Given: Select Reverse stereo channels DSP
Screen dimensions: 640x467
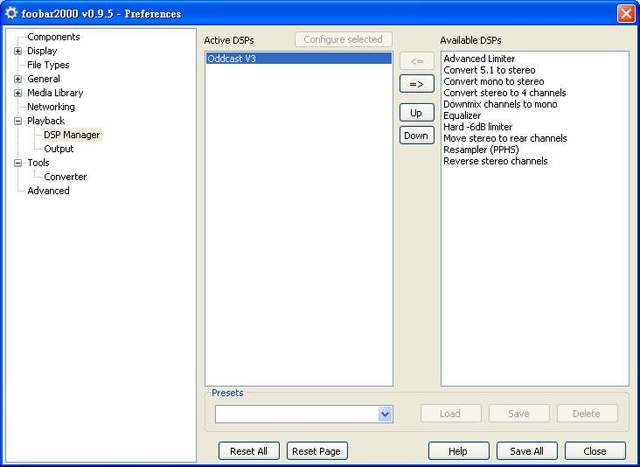Looking at the screenshot, I should [x=496, y=161].
